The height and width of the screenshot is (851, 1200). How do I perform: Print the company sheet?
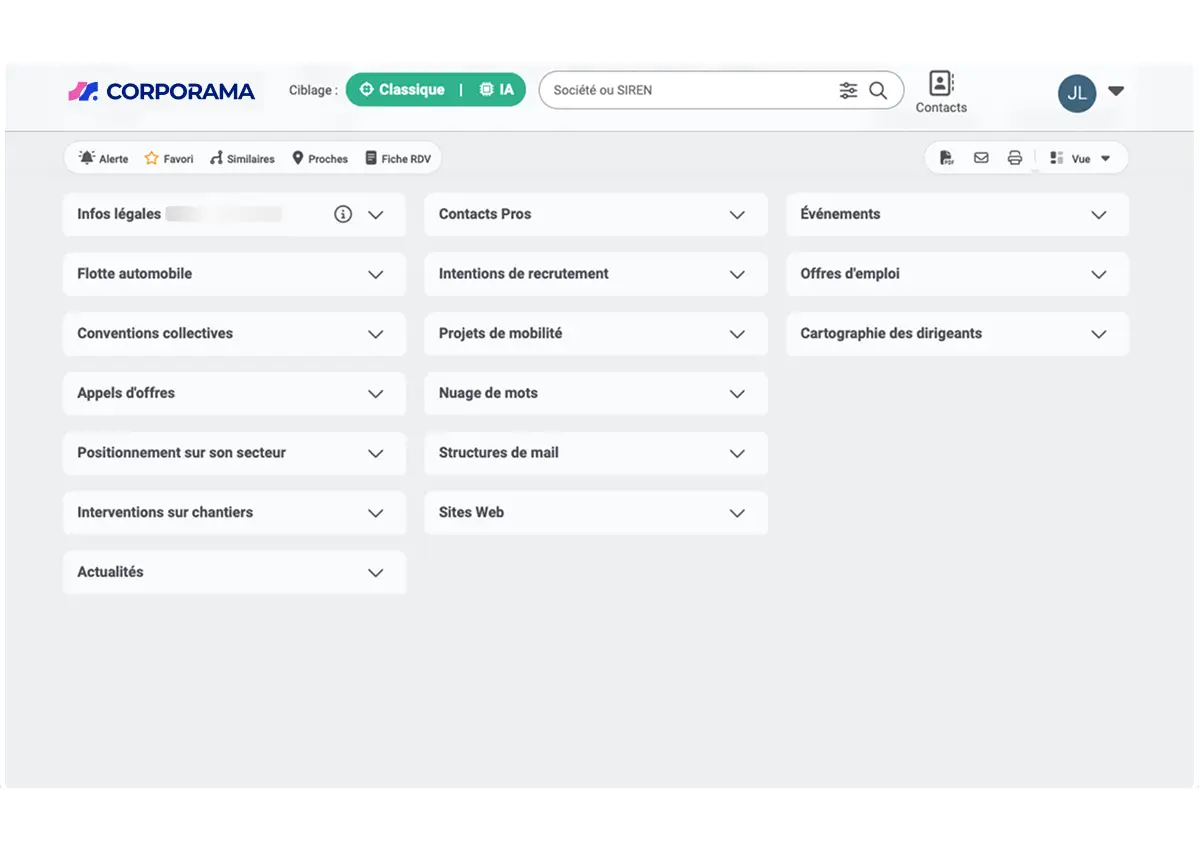1015,158
